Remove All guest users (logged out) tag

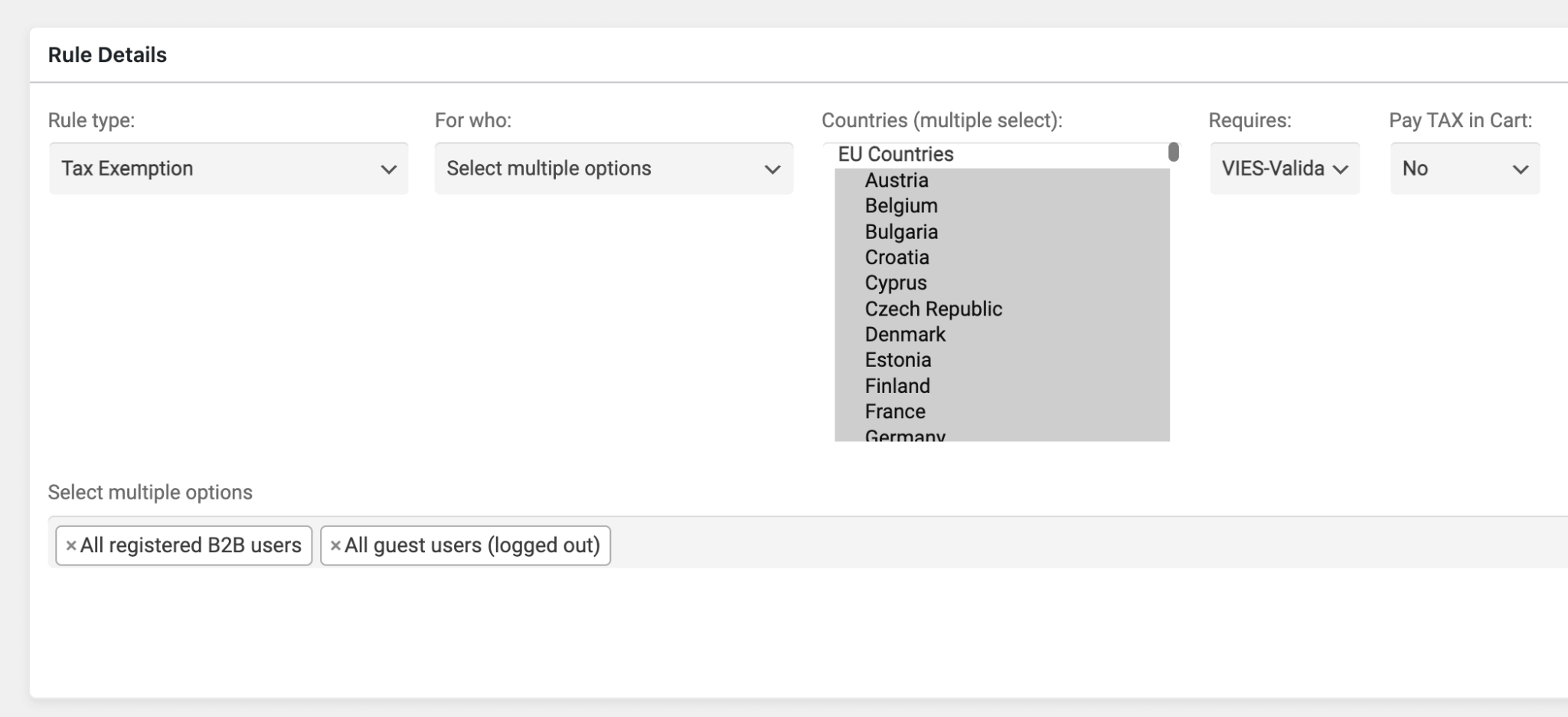pyautogui.click(x=335, y=545)
